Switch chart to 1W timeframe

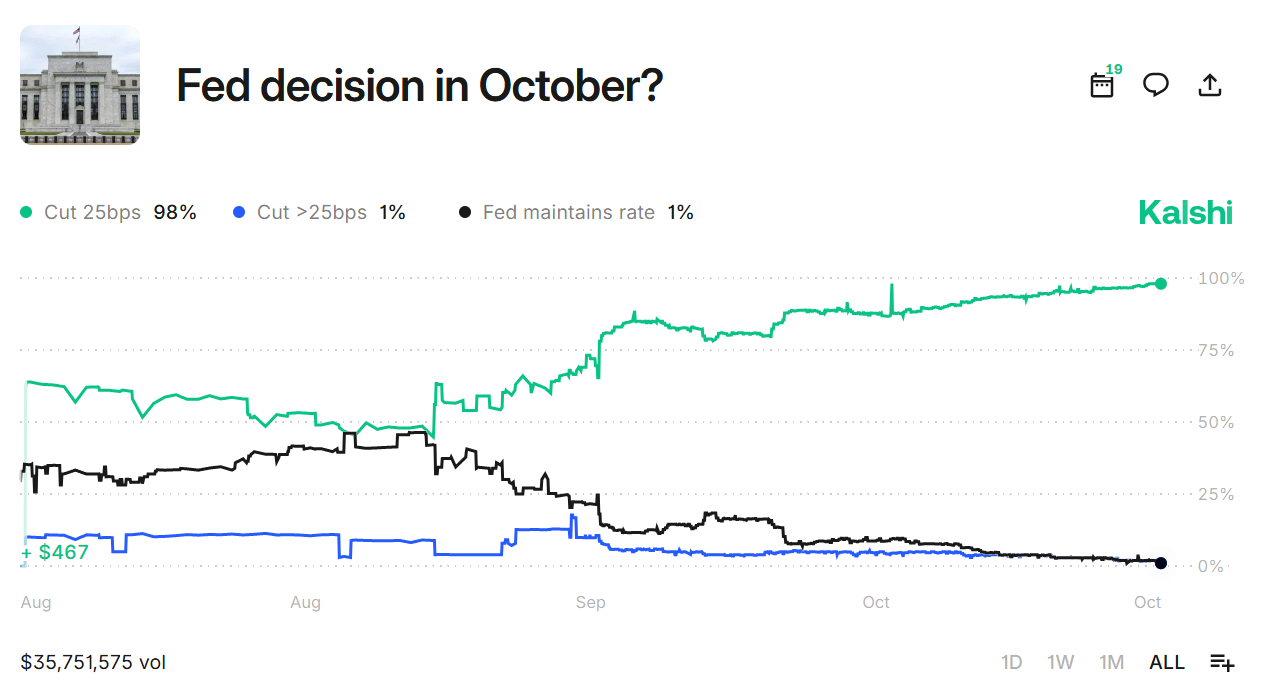coord(1061,662)
